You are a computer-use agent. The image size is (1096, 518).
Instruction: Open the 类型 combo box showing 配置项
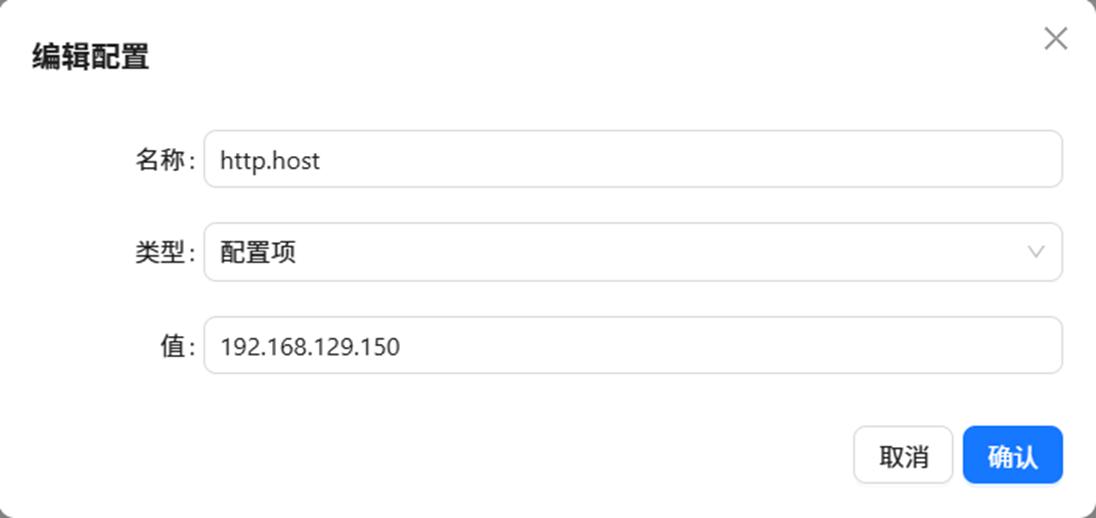click(633, 252)
